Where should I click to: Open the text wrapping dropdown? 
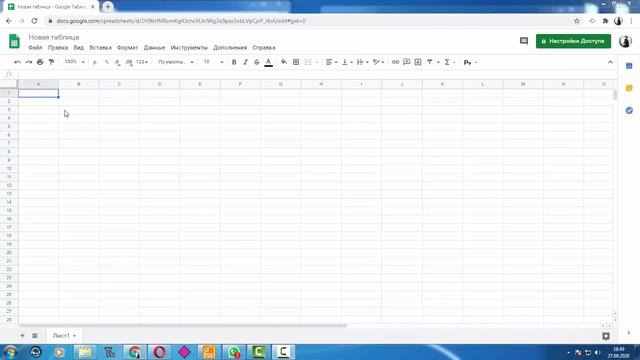362,62
